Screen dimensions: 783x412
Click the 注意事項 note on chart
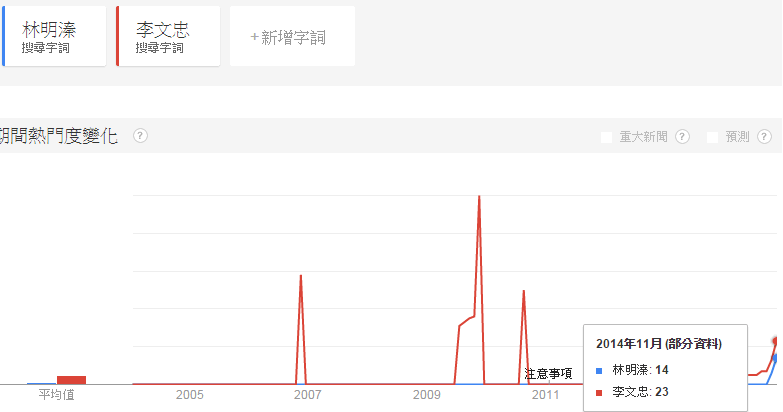(548, 374)
